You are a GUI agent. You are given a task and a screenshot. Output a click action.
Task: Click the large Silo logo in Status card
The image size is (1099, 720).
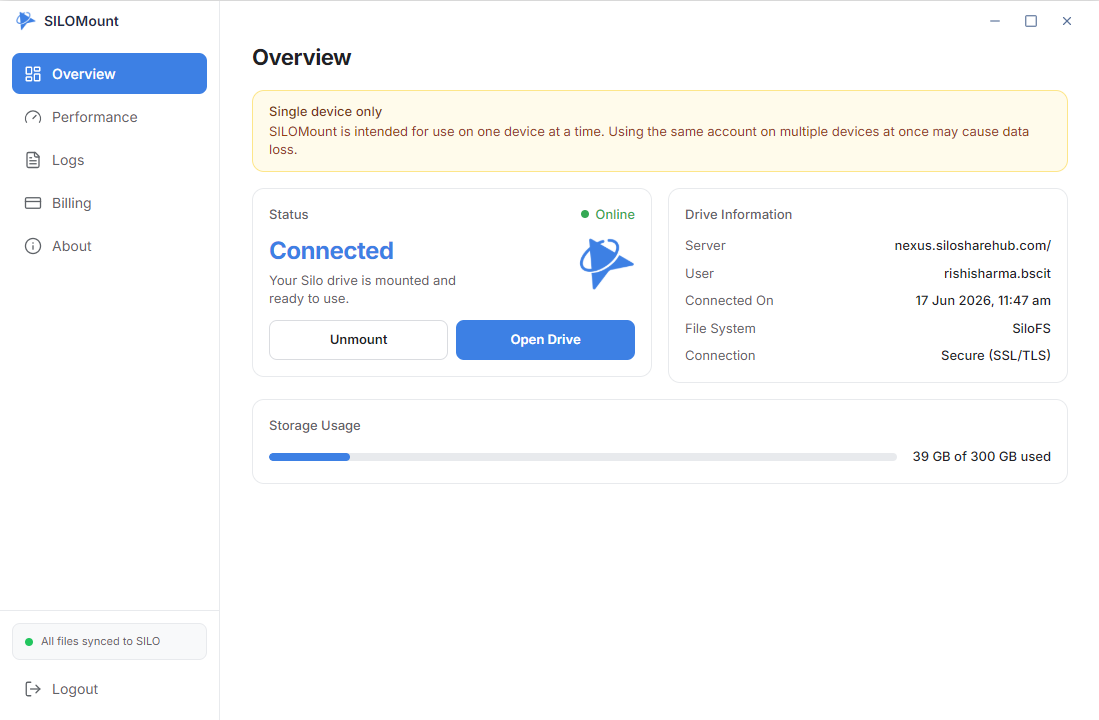pyautogui.click(x=606, y=264)
